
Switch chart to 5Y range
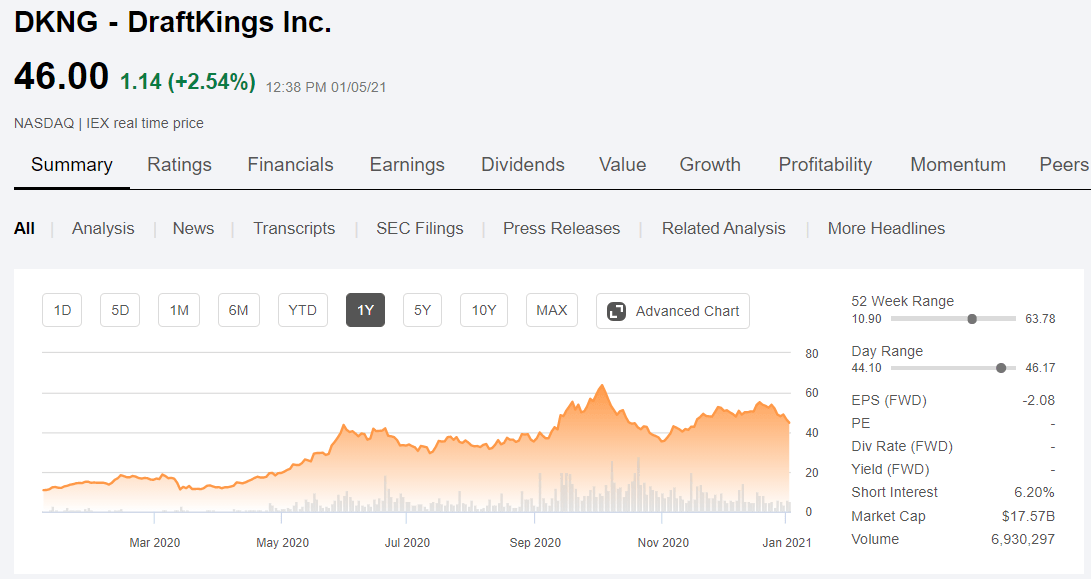422,310
